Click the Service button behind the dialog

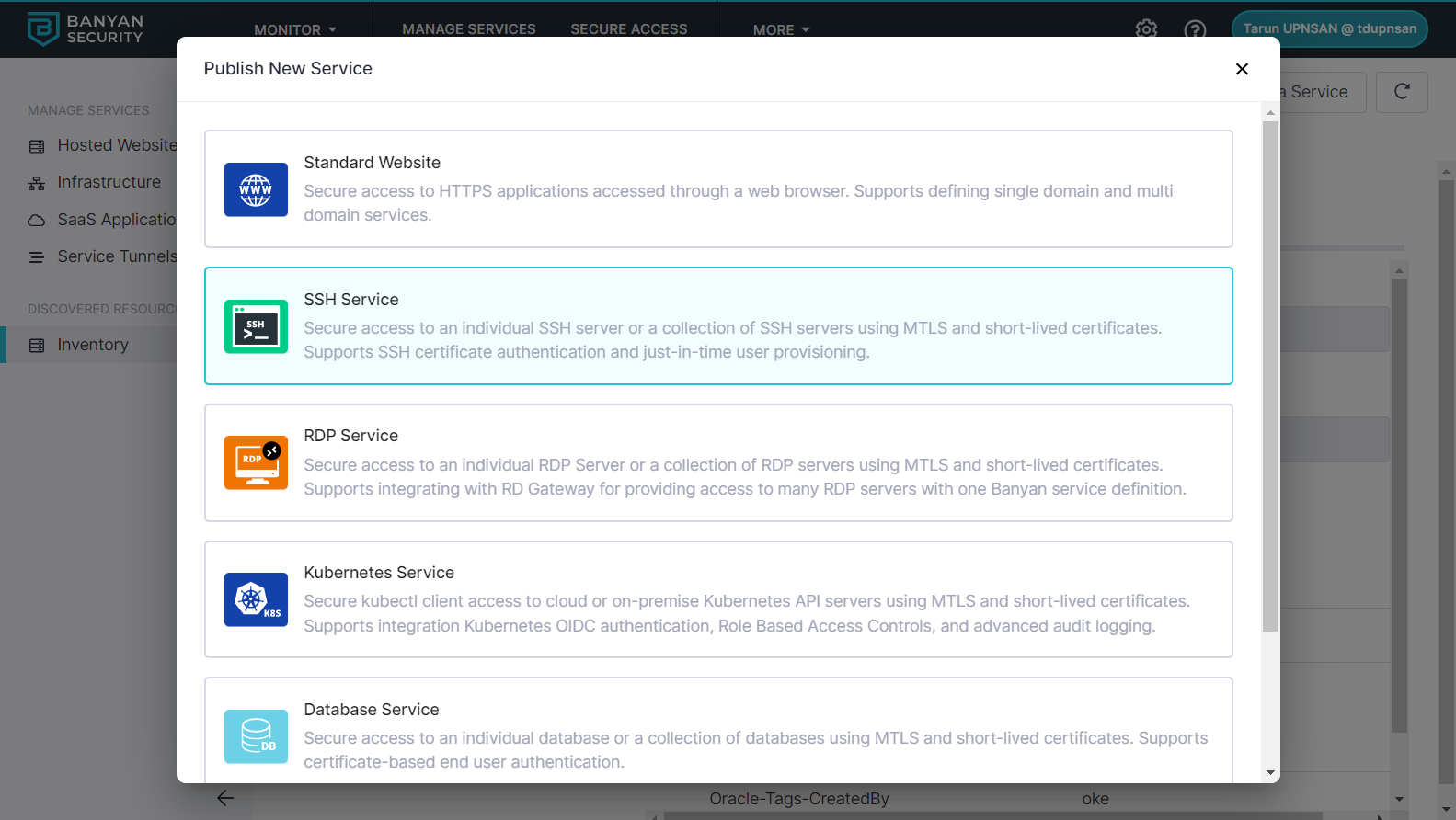1323,92
